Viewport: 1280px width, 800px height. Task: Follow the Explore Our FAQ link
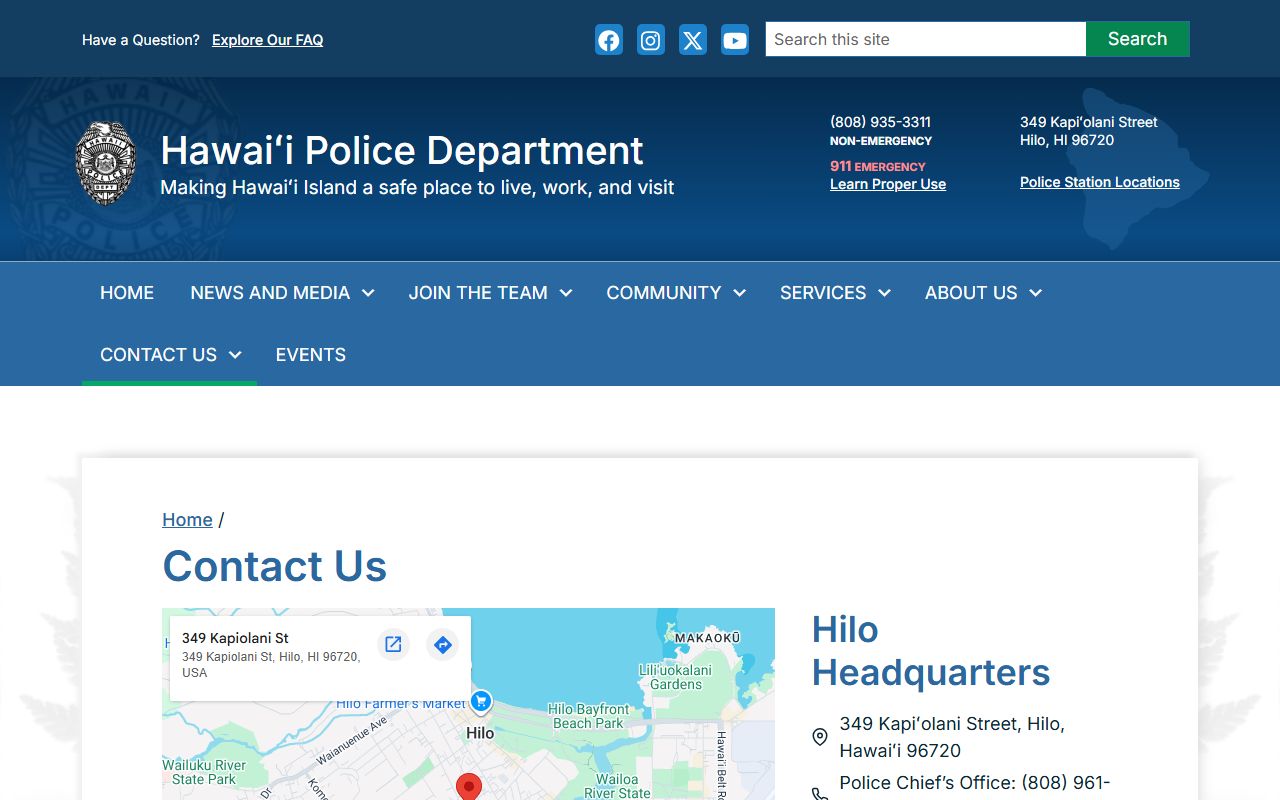coord(267,40)
